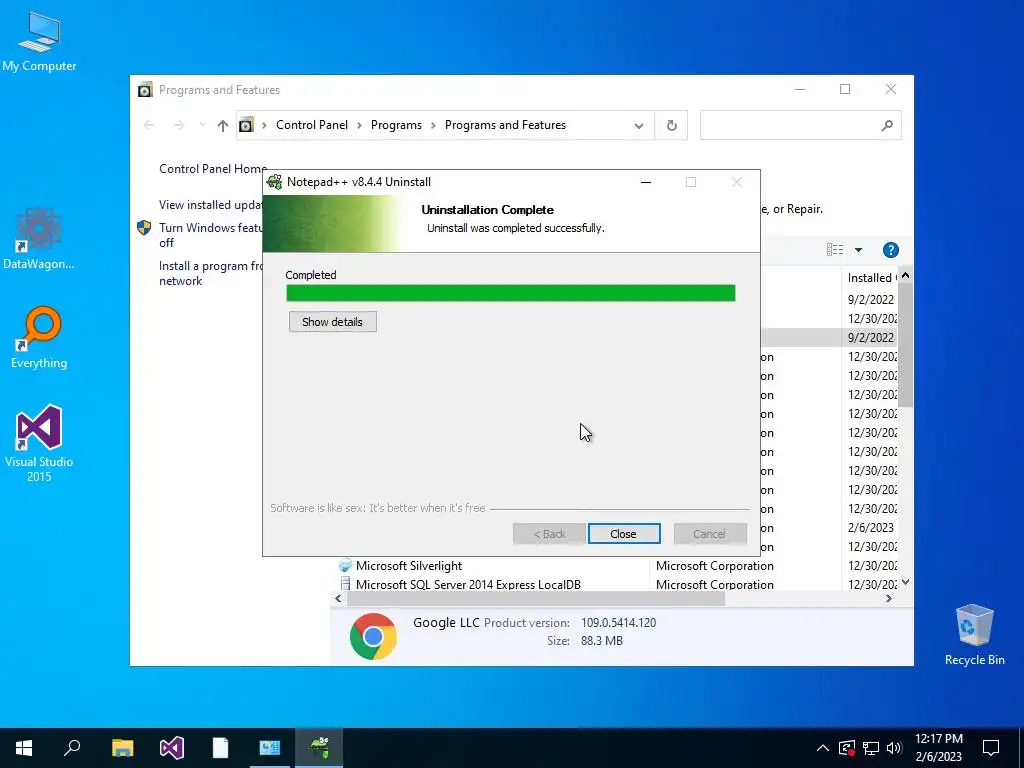
Task: Open DataWagon desktop shortcut
Action: point(39,239)
